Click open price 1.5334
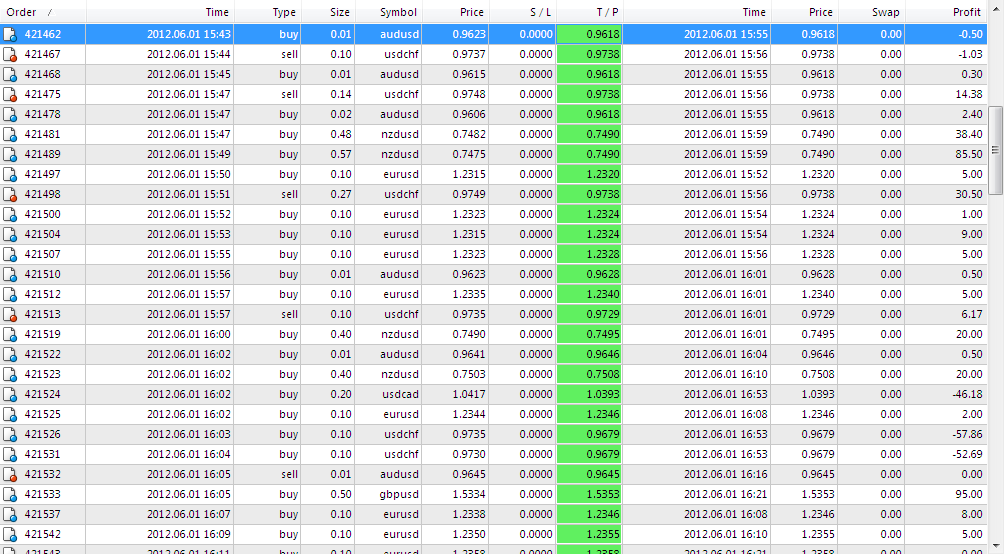 [x=469, y=494]
